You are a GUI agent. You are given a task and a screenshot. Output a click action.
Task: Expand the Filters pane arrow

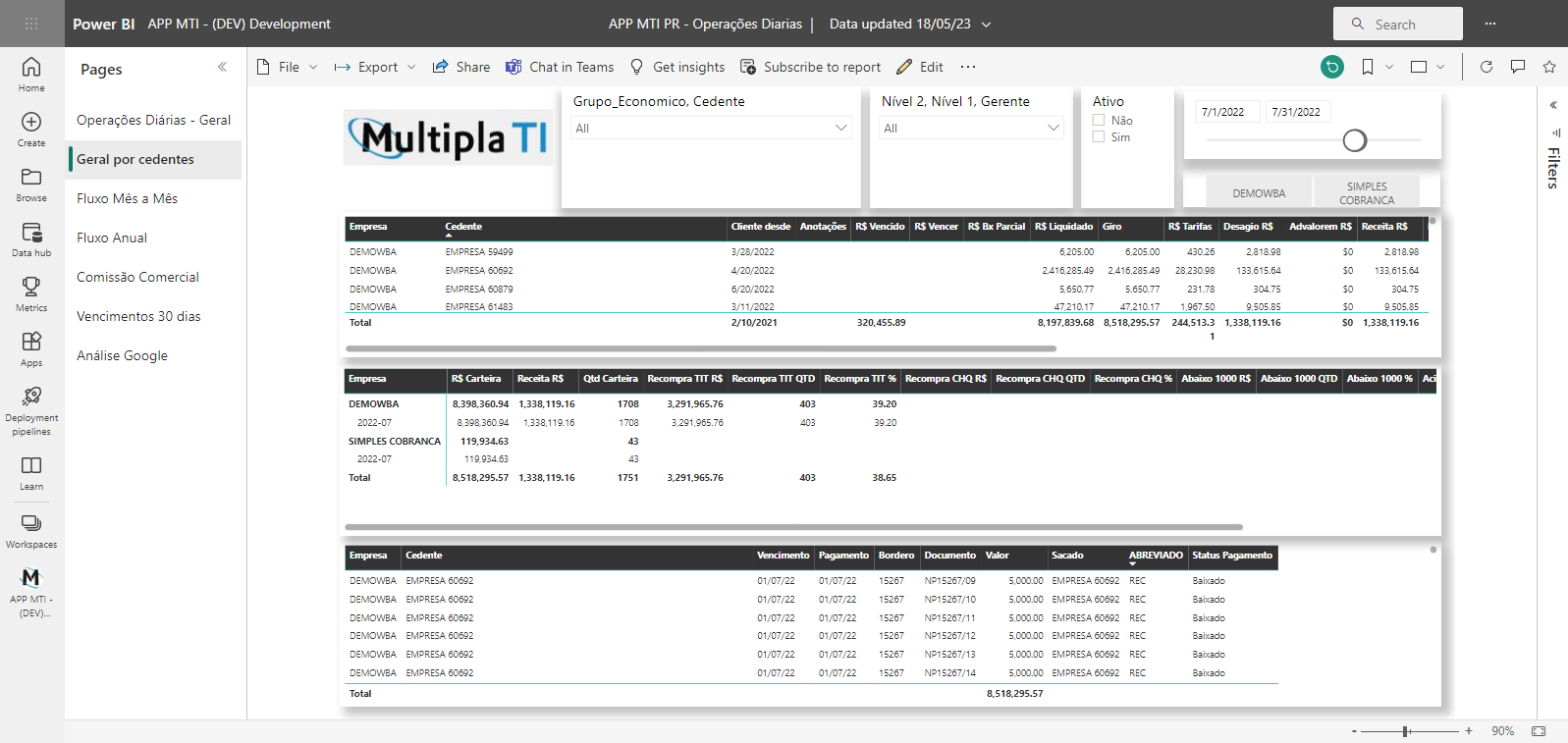pos(1553,105)
